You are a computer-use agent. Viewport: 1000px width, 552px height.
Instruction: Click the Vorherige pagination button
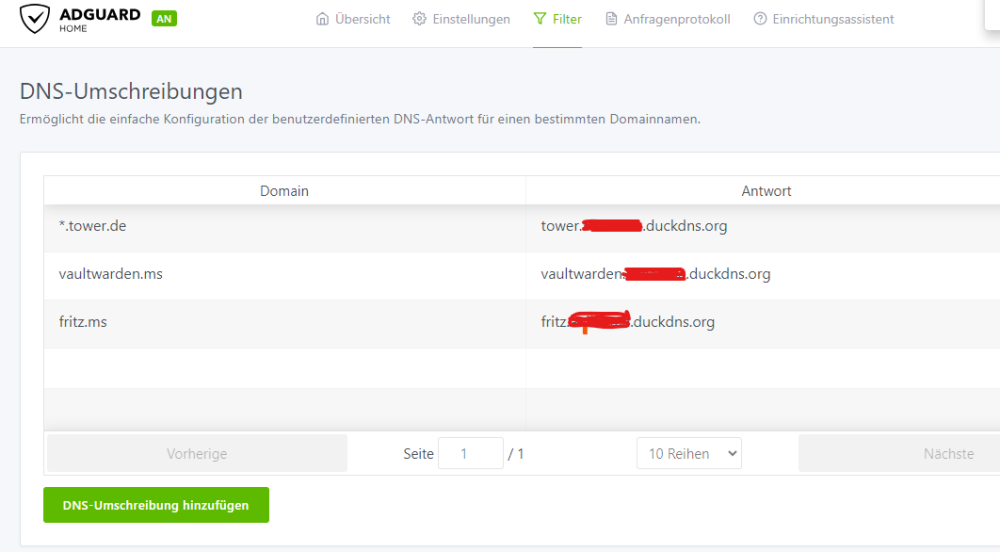coord(197,454)
